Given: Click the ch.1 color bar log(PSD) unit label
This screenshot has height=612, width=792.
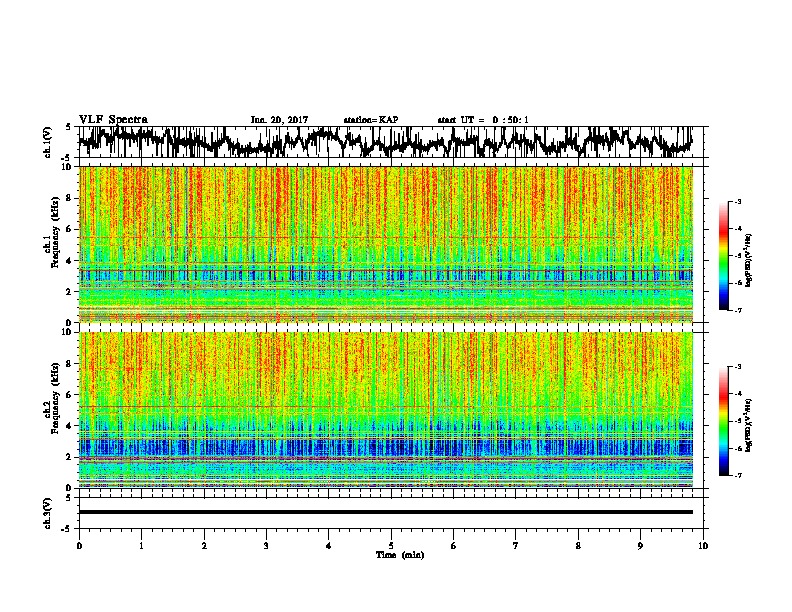Looking at the screenshot, I should point(748,261).
